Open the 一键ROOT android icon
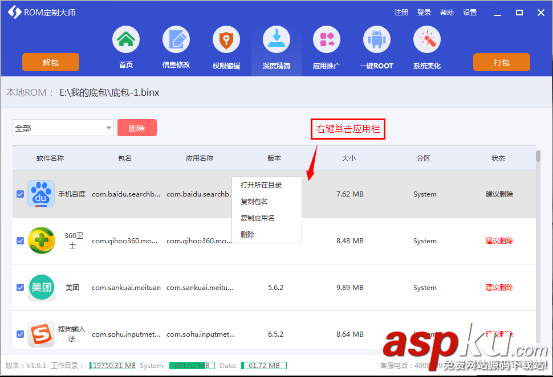553x377 pixels. 377,39
